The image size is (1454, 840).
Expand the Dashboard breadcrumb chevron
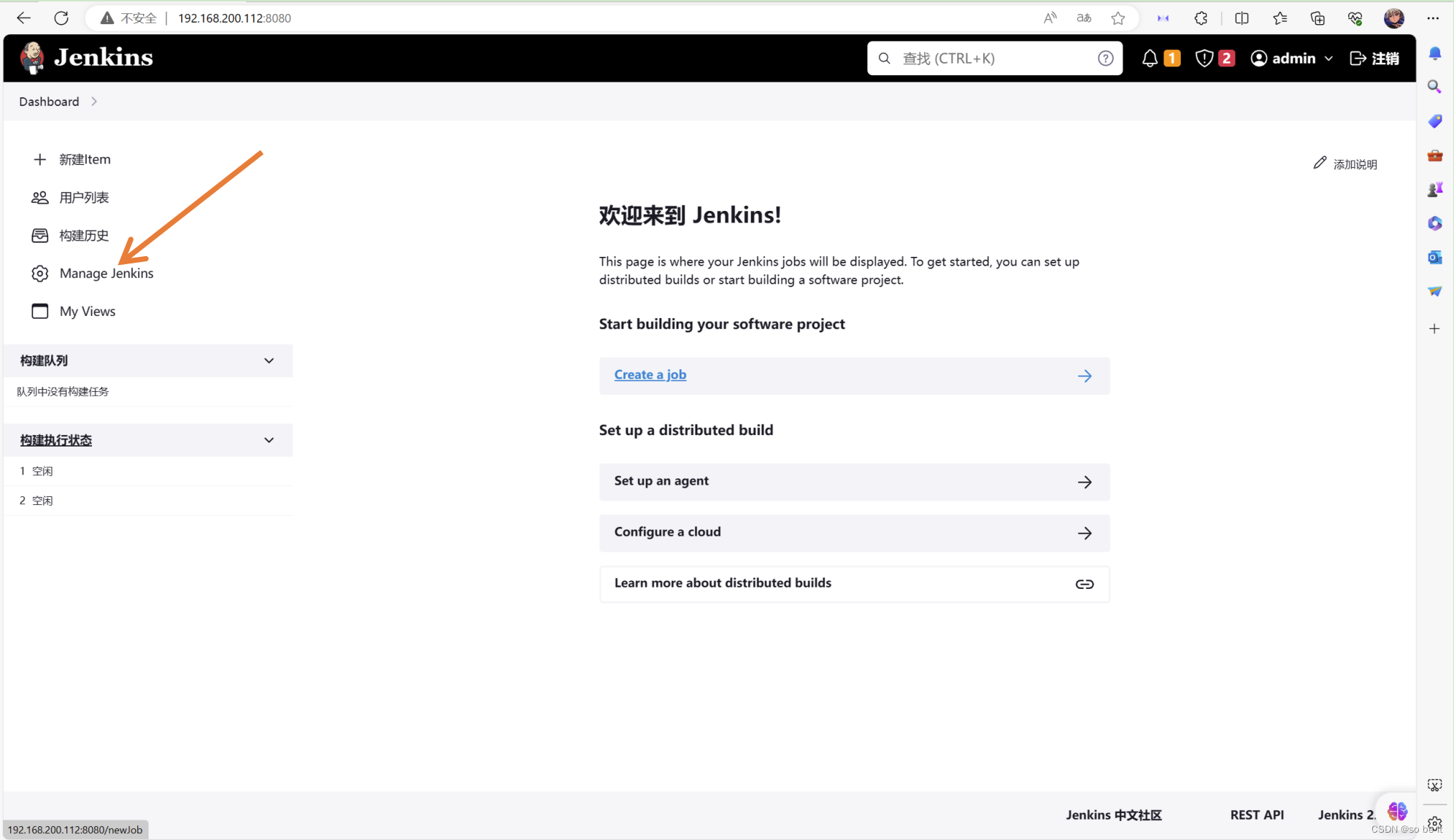[x=94, y=101]
